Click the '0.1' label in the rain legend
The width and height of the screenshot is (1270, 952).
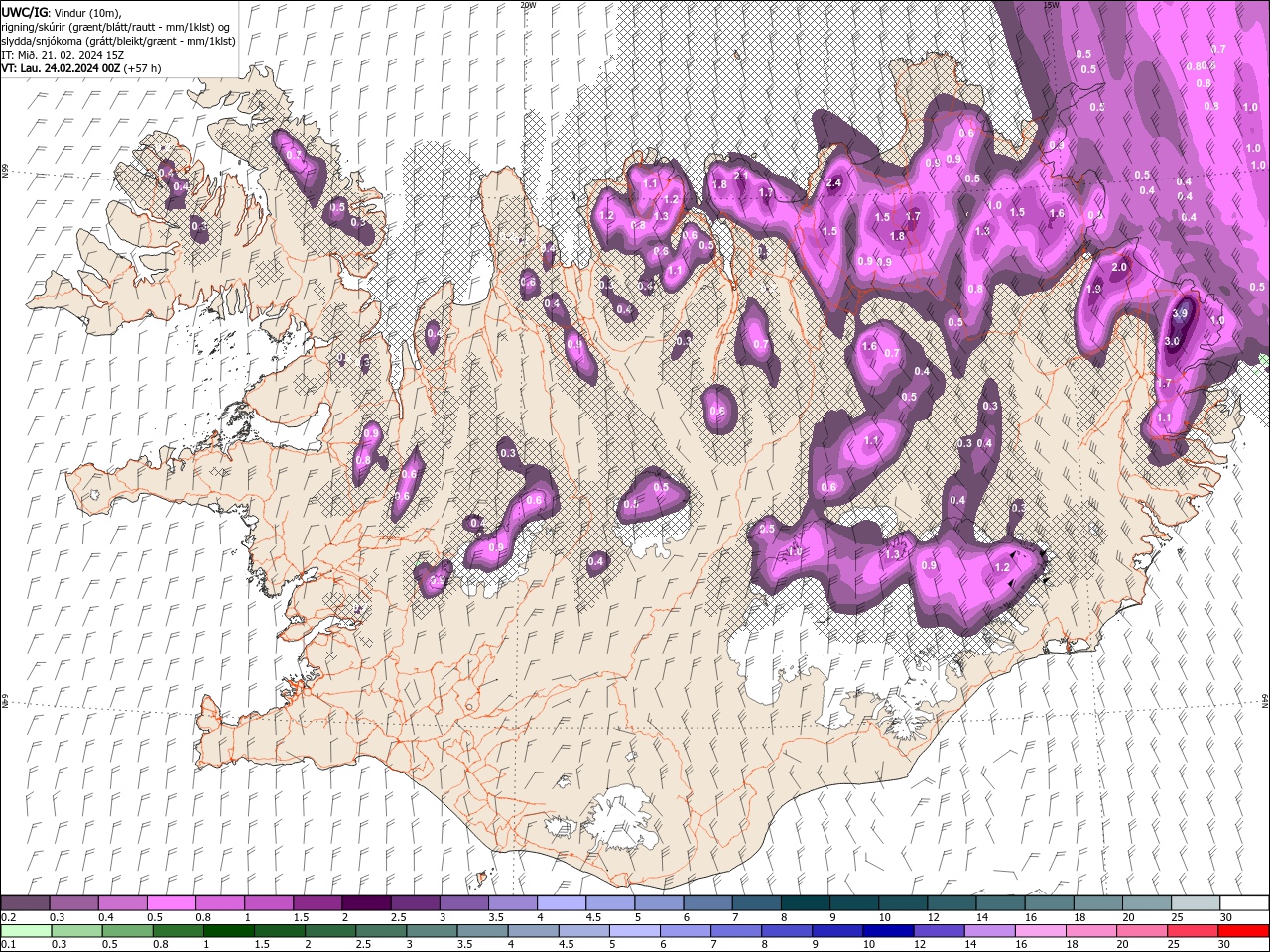click(x=8, y=945)
